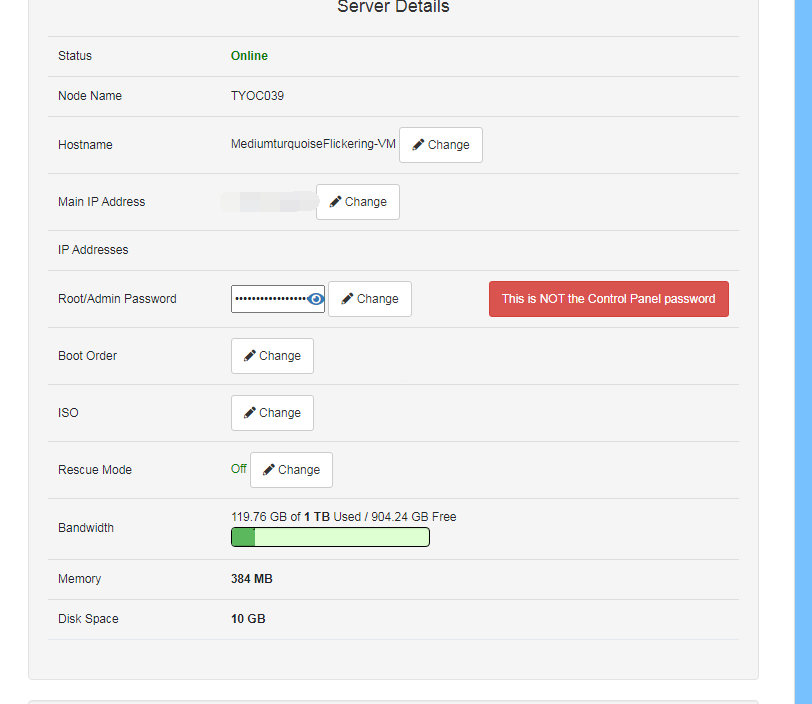The image size is (812, 704).
Task: Click the pencil icon next to the password field
Action: click(x=347, y=299)
